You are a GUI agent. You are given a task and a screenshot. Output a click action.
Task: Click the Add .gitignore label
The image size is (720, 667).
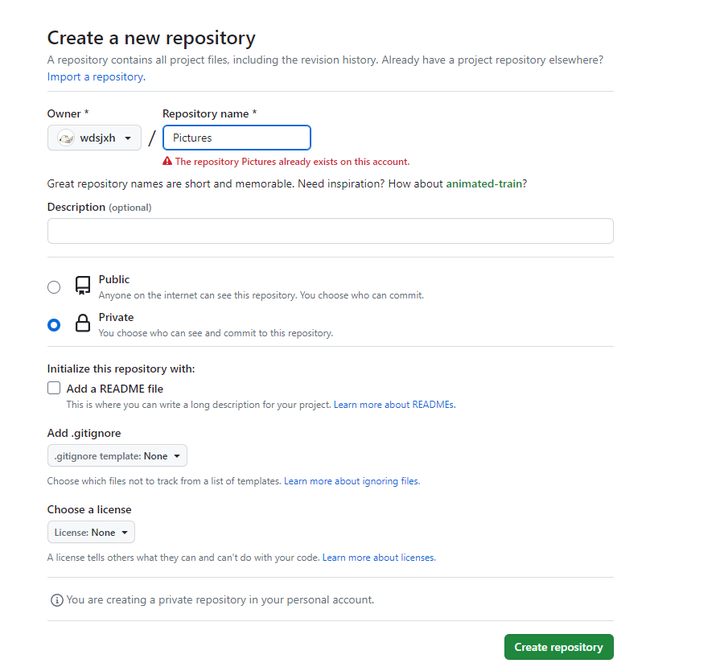(84, 433)
